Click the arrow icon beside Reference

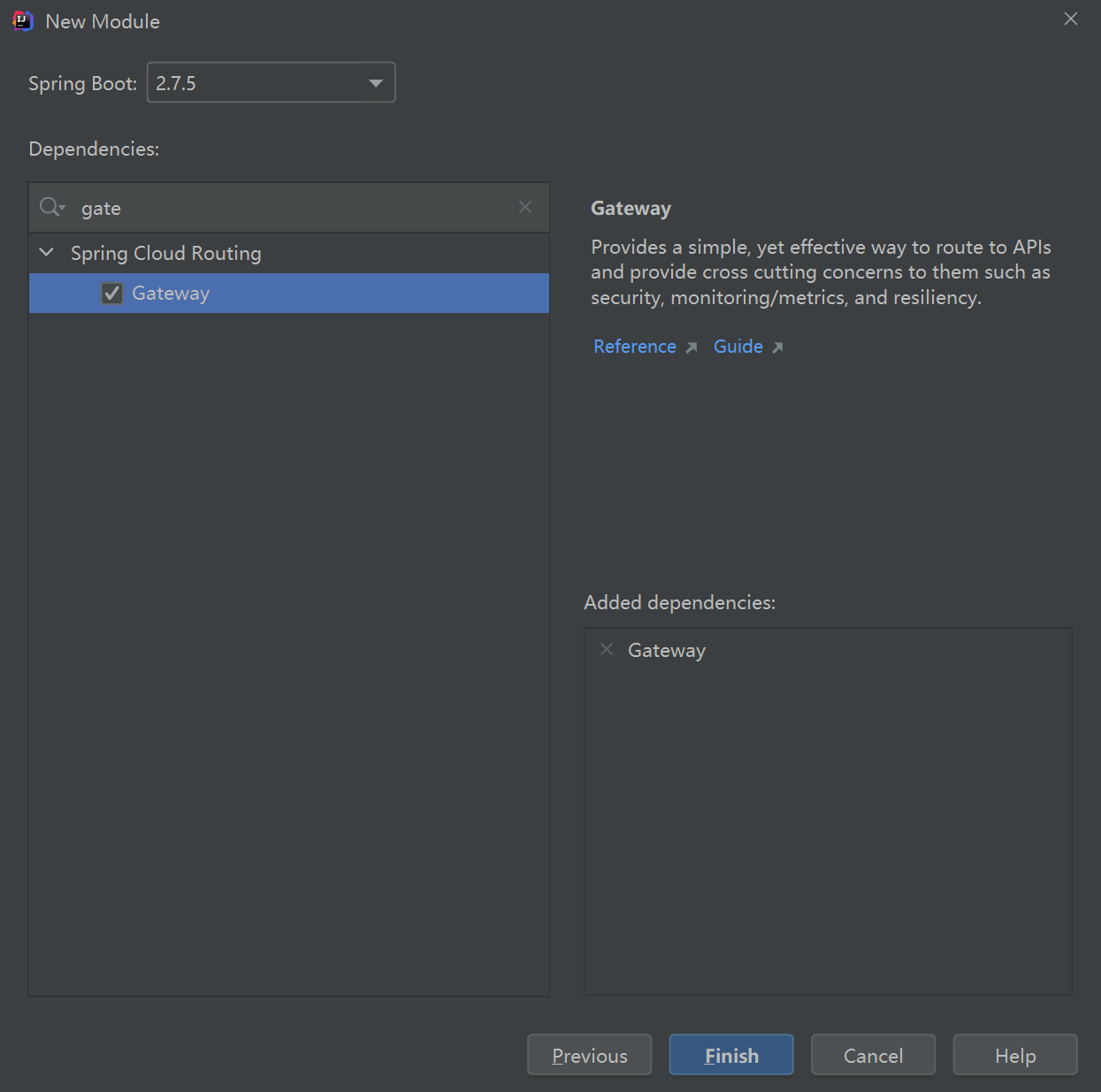(x=692, y=347)
